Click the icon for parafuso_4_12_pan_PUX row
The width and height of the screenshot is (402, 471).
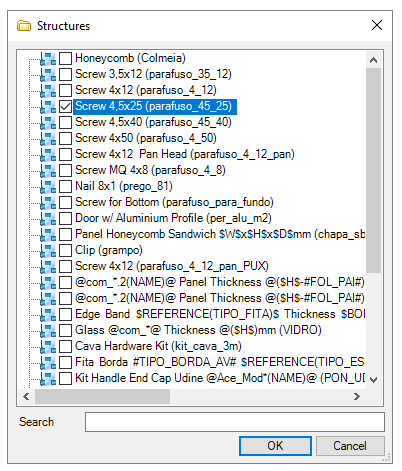48,266
